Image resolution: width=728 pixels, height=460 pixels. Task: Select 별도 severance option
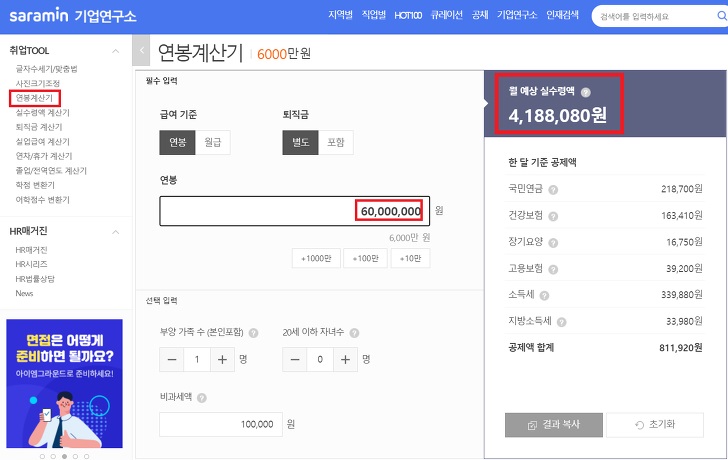coord(300,143)
